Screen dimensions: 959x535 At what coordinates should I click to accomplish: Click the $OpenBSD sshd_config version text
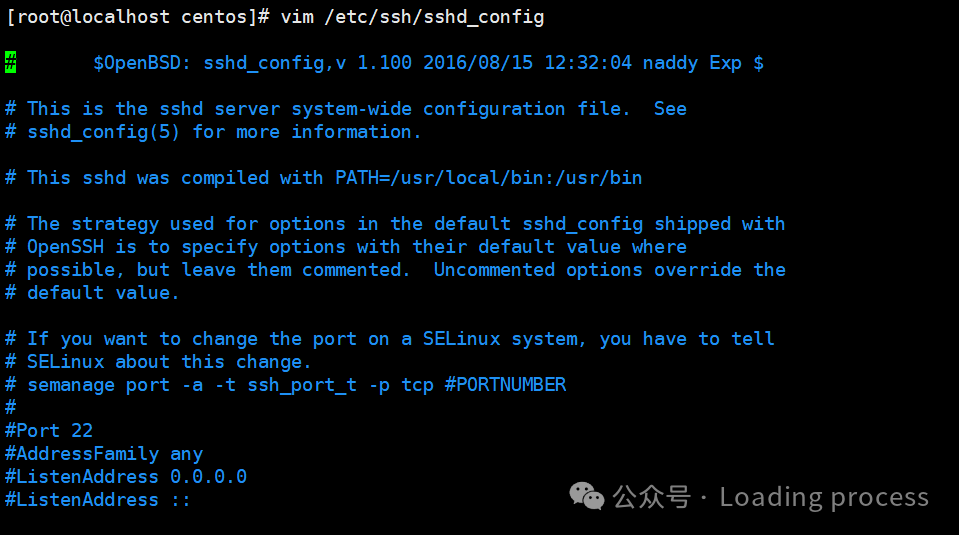click(x=428, y=63)
